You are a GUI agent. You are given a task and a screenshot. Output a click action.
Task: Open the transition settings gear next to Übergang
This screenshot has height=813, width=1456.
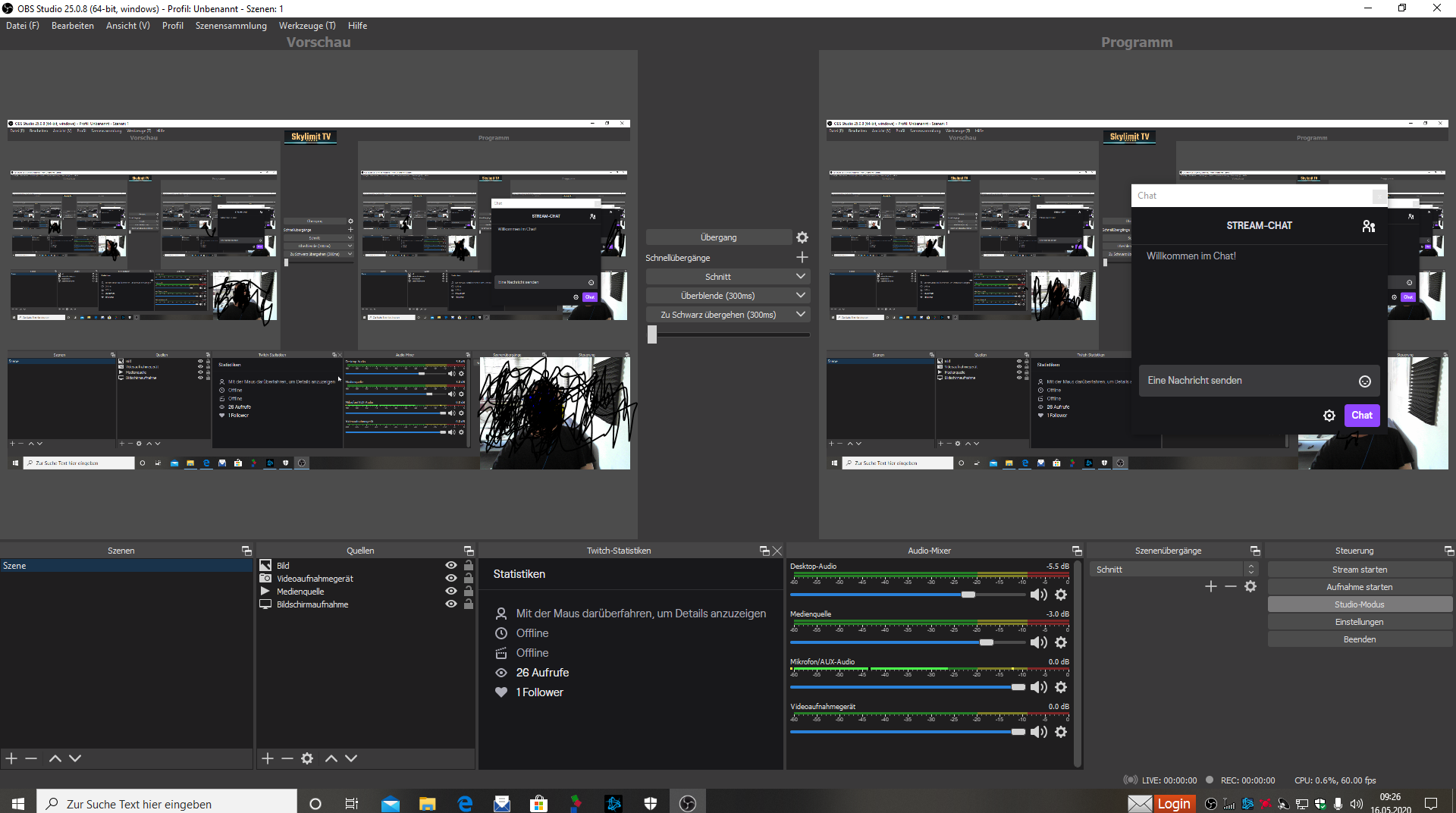coord(802,237)
